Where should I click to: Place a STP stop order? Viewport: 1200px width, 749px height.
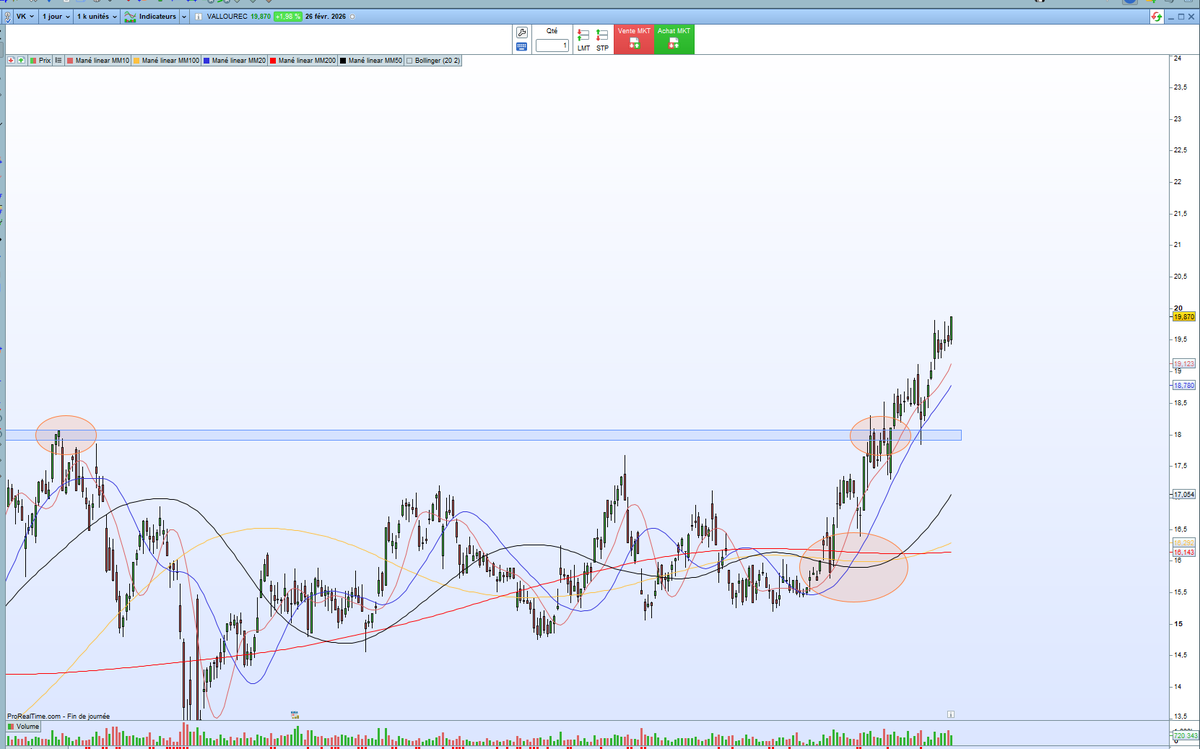[x=603, y=41]
